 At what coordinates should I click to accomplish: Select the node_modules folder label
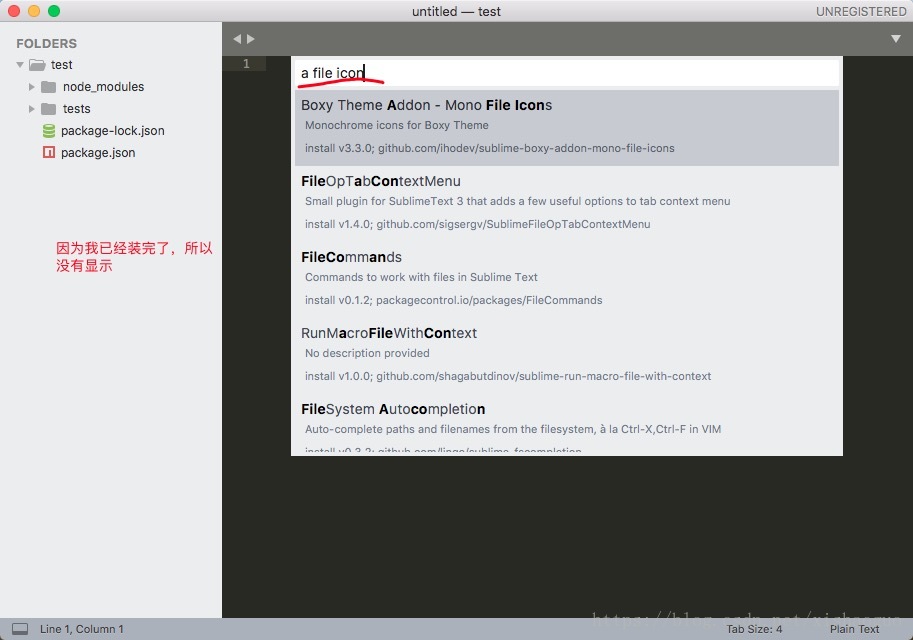pos(104,87)
